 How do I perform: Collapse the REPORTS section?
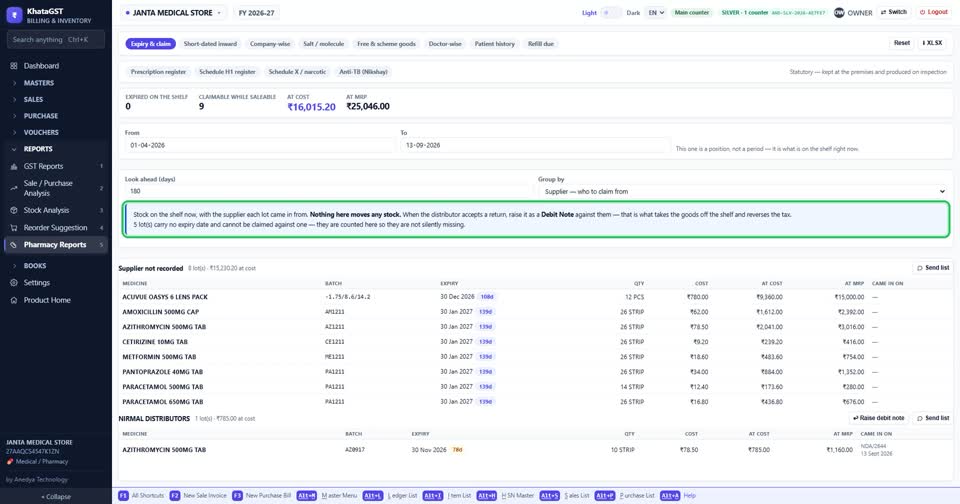[x=55, y=149]
